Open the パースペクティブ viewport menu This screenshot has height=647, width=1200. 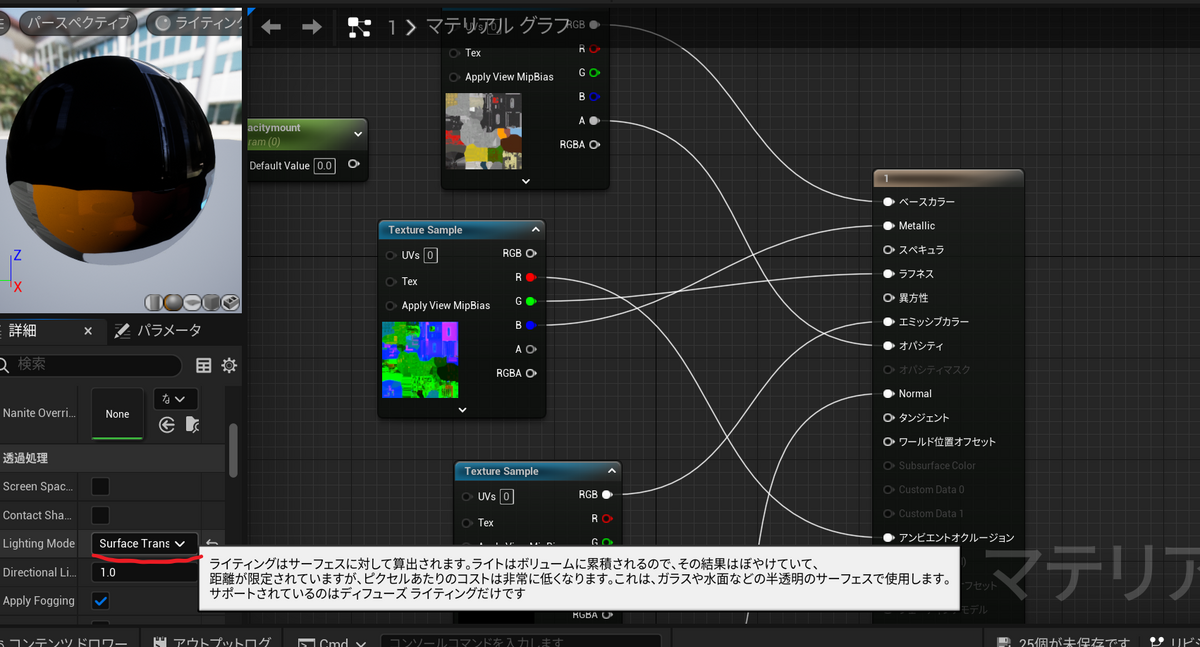[80, 22]
